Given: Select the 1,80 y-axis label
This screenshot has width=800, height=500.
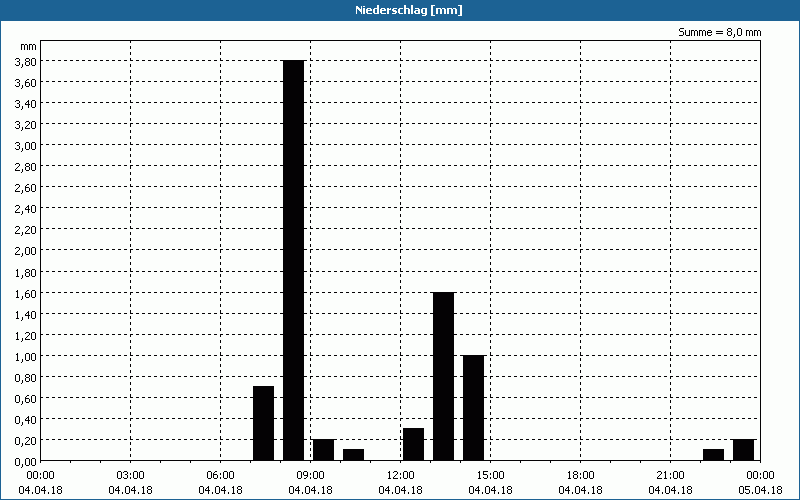Looking at the screenshot, I should 25,273.
